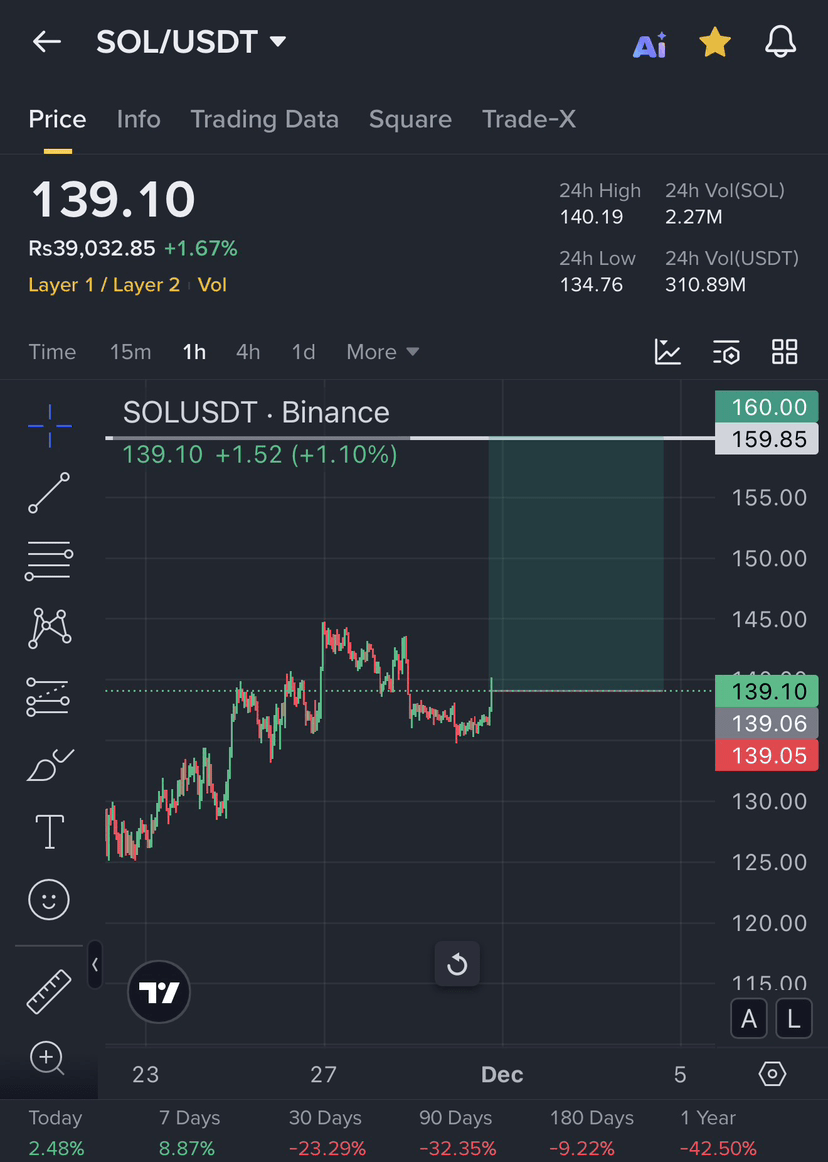
Task: Open the emoji sticker tool
Action: [49, 900]
